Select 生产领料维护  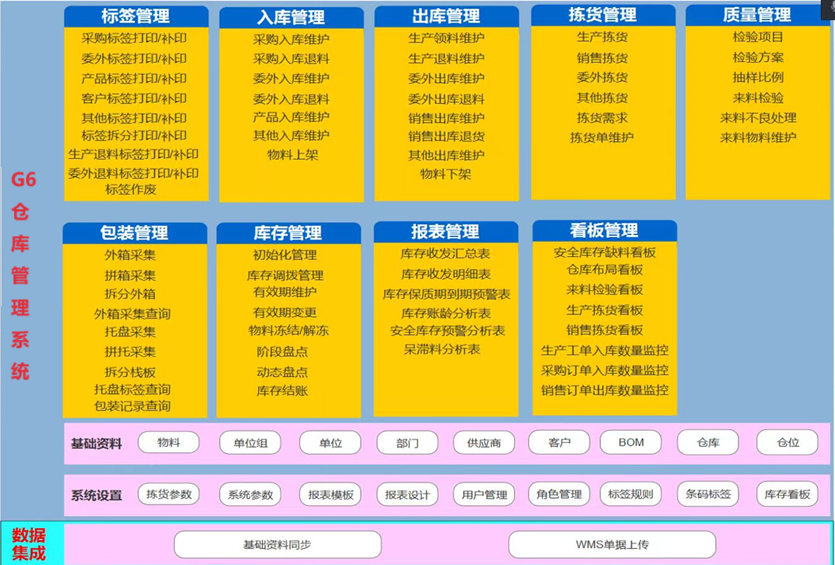point(446,38)
